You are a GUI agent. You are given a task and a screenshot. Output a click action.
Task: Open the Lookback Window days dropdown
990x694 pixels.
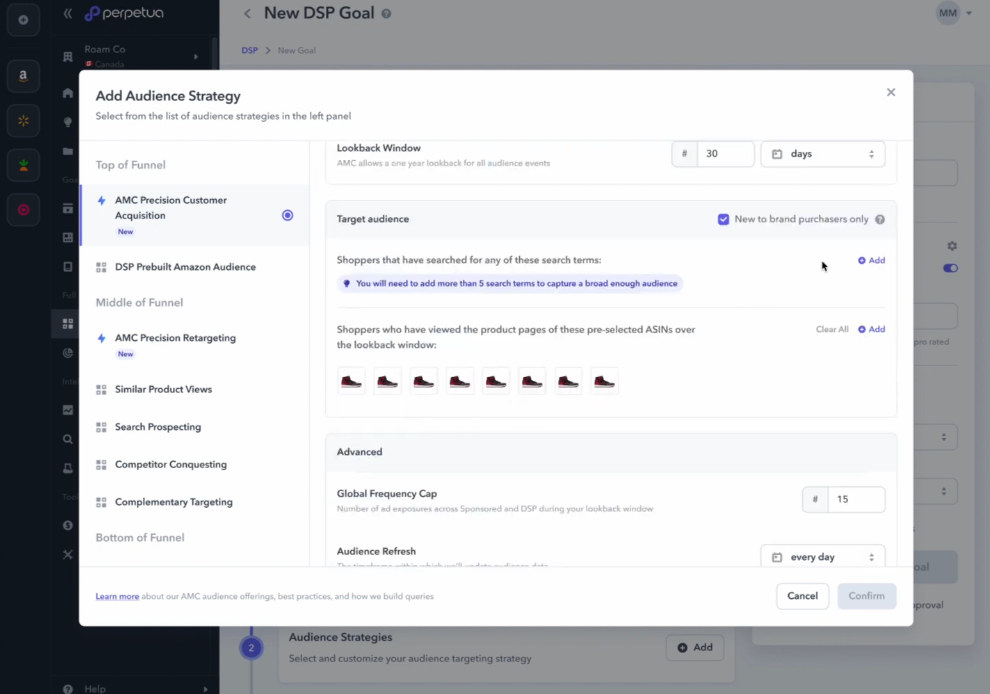point(823,154)
